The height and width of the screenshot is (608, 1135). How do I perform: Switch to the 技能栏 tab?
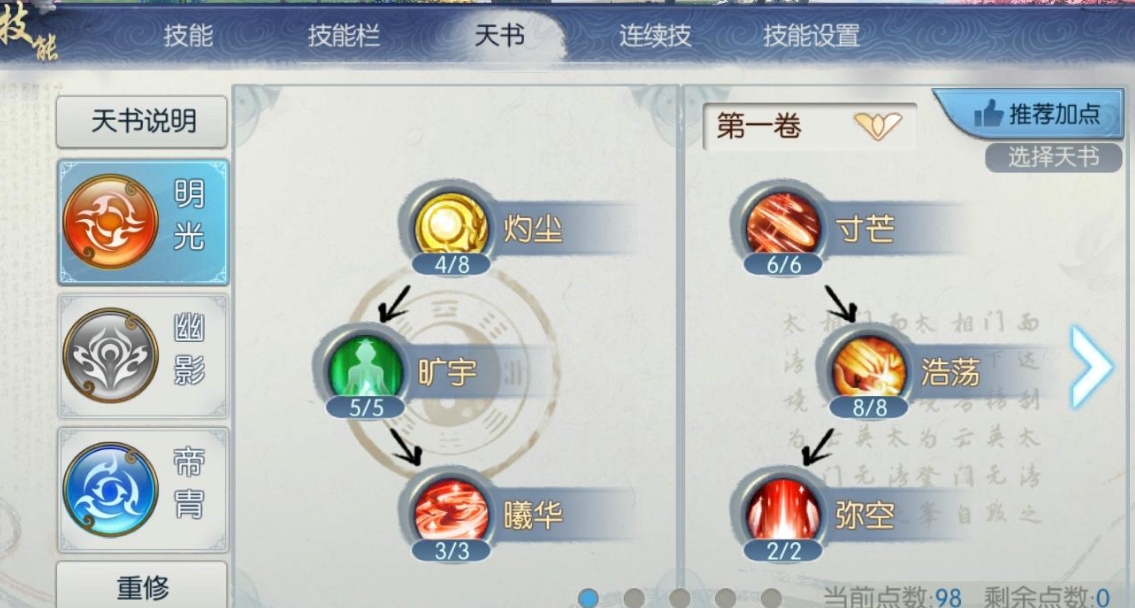point(344,35)
